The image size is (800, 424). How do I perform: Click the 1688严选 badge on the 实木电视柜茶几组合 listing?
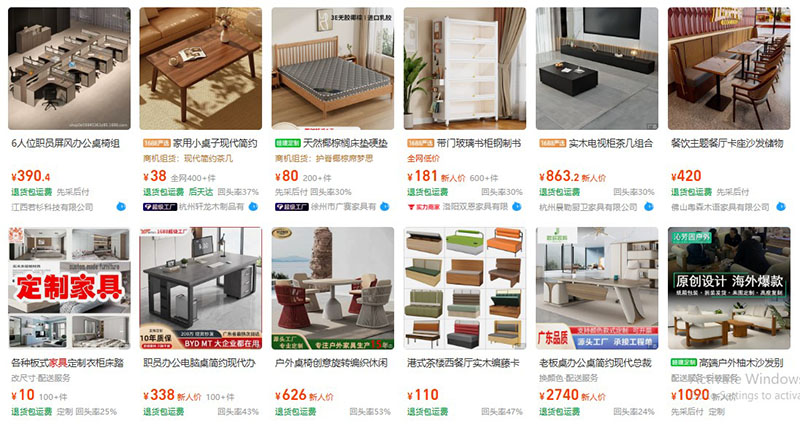point(553,143)
